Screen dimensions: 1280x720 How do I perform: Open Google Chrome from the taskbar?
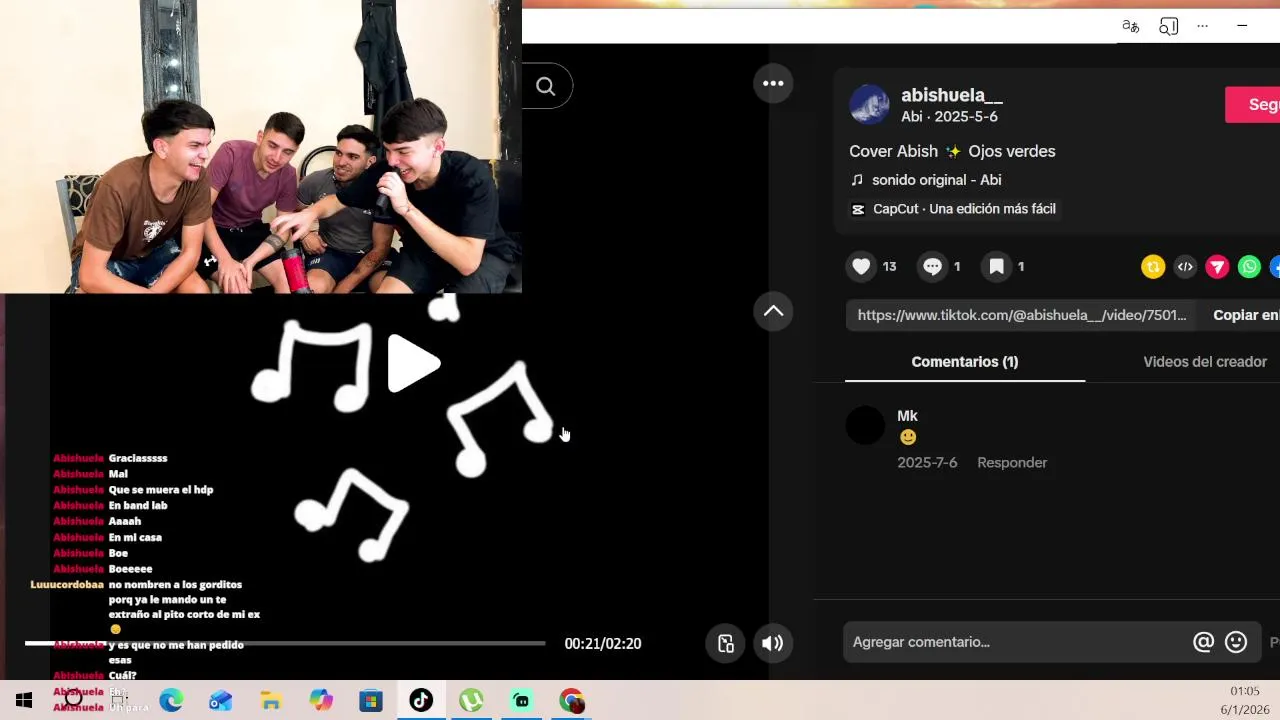(x=571, y=700)
